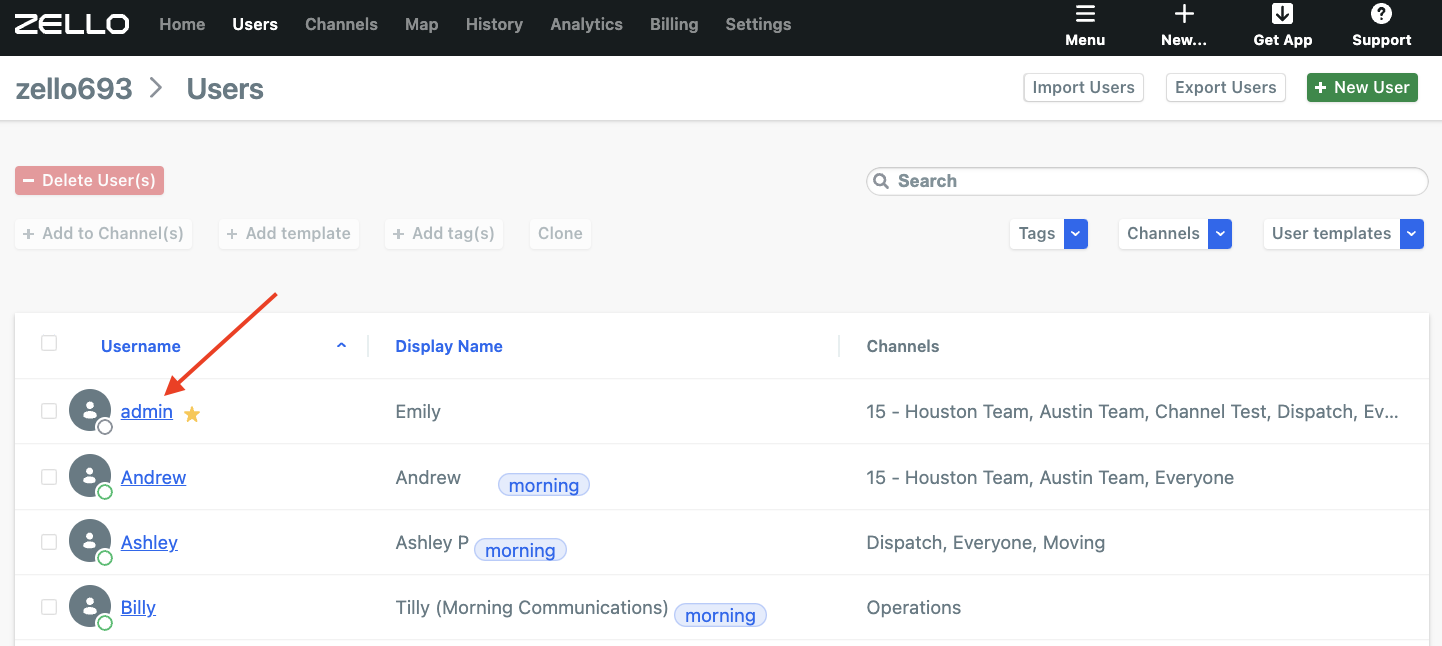The width and height of the screenshot is (1442, 646).
Task: Open the Channels filter dropdown
Action: [x=1219, y=233]
